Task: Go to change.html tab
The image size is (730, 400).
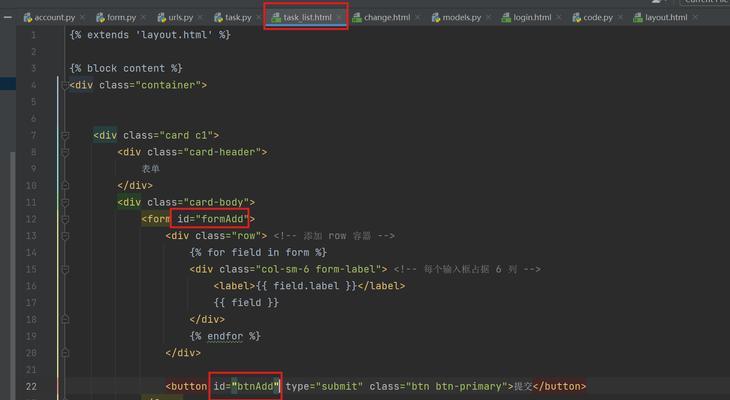Action: coord(387,18)
